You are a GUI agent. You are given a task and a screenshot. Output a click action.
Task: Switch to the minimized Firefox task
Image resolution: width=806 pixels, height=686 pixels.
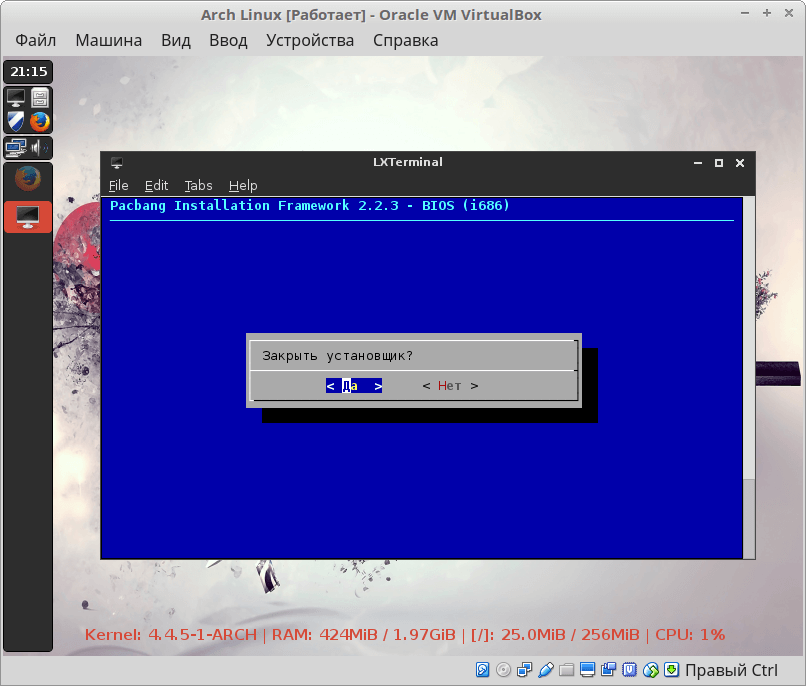tap(28, 179)
